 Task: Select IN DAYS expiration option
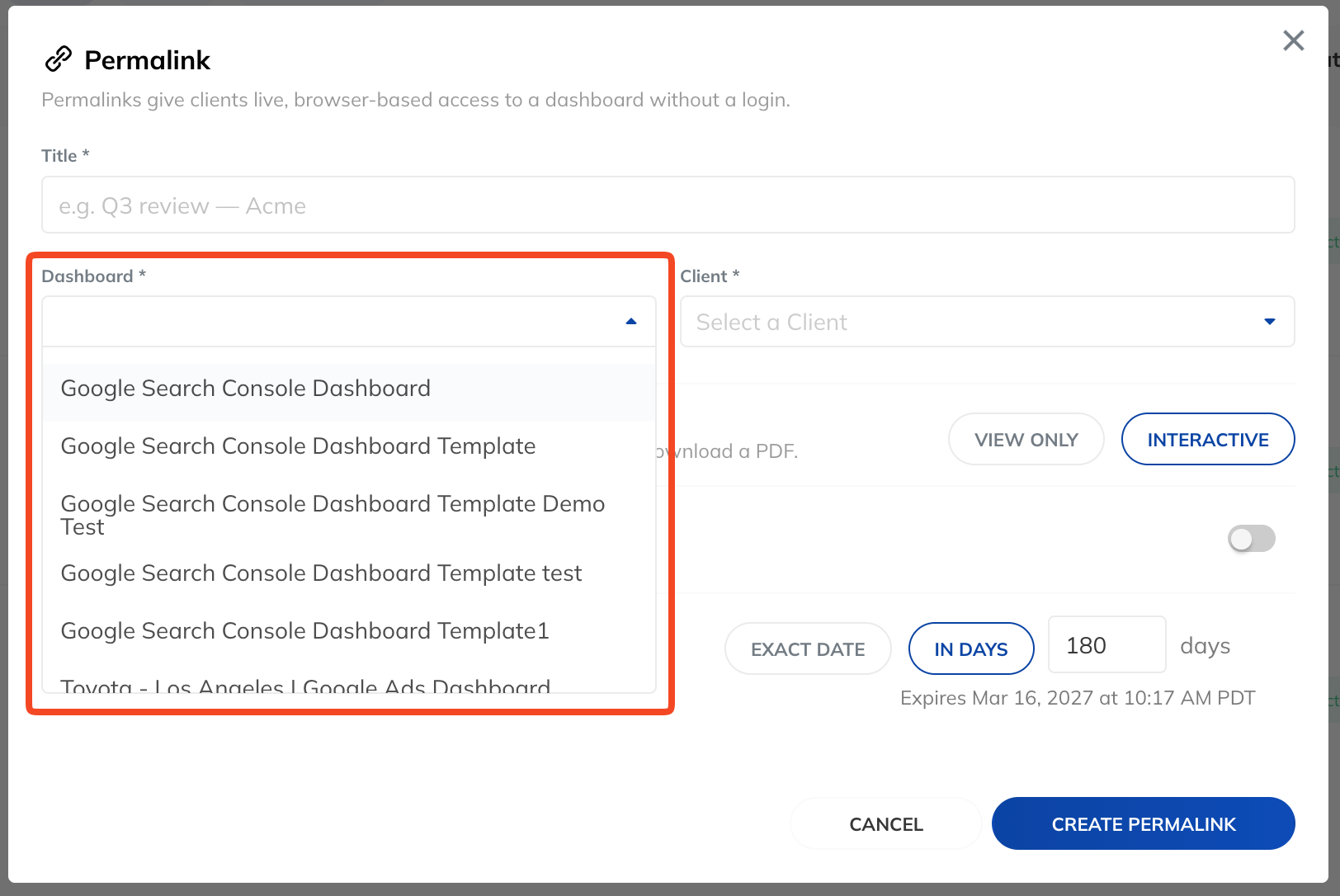pos(971,649)
